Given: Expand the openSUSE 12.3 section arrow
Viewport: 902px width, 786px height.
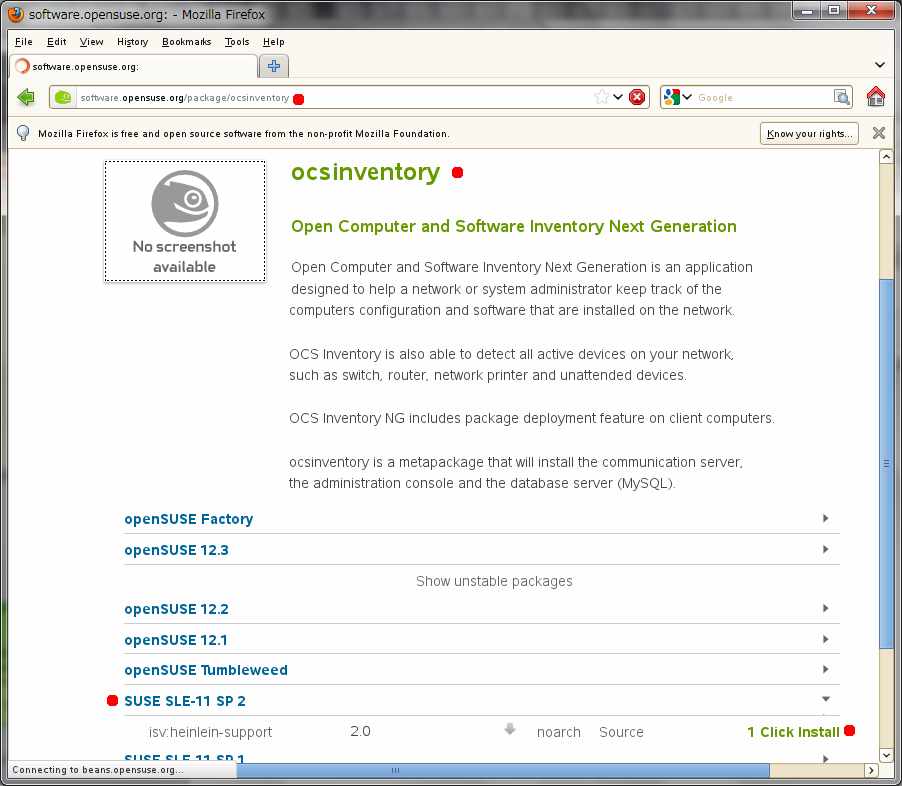Looking at the screenshot, I should (x=825, y=549).
